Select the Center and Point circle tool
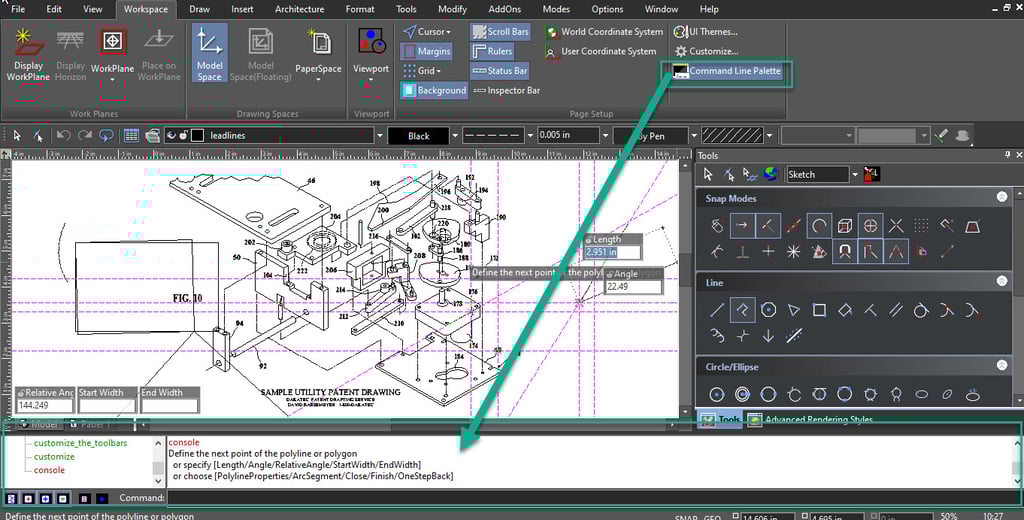 coord(717,395)
